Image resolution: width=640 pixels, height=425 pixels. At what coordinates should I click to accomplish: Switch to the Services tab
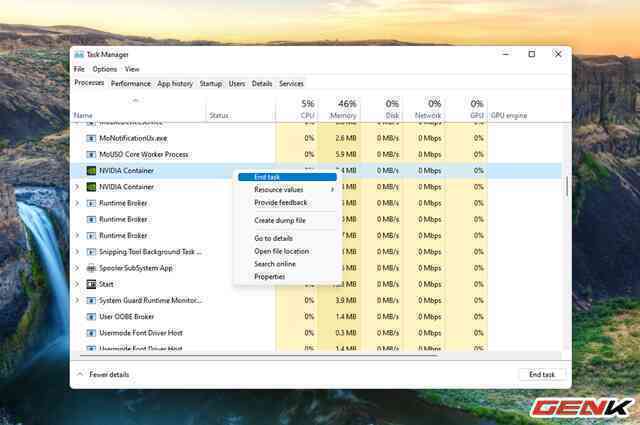[291, 84]
